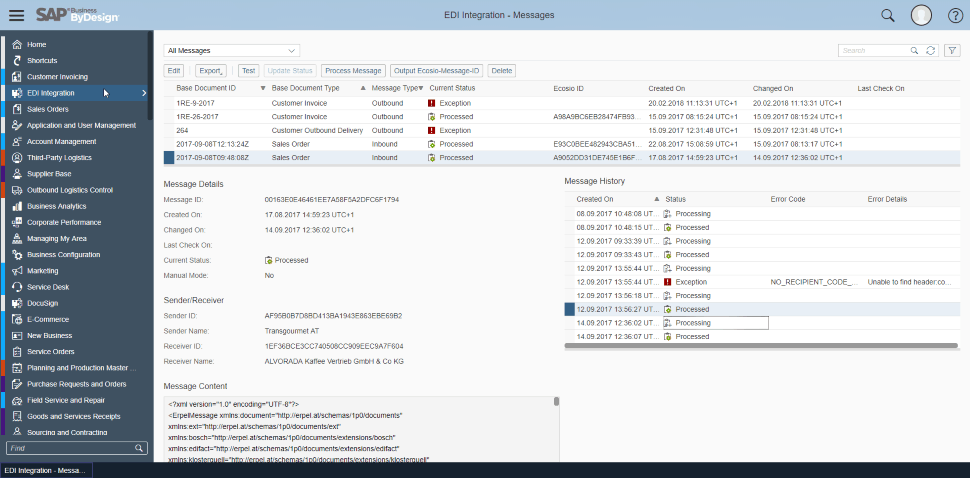Open Service Desk work center
Image resolution: width=970 pixels, height=478 pixels.
coord(47,287)
